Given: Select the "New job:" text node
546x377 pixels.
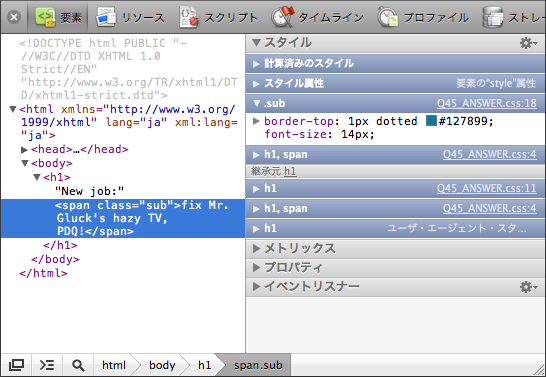Looking at the screenshot, I should 89,191.
